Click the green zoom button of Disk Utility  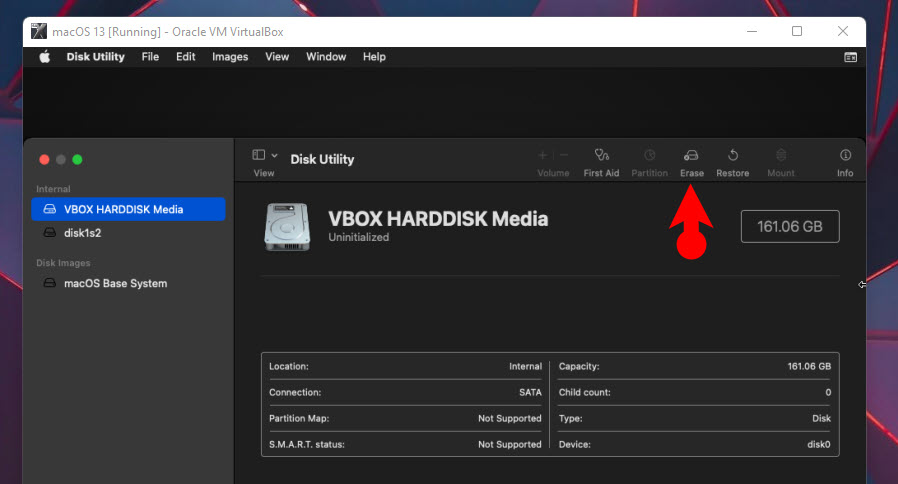(x=77, y=160)
